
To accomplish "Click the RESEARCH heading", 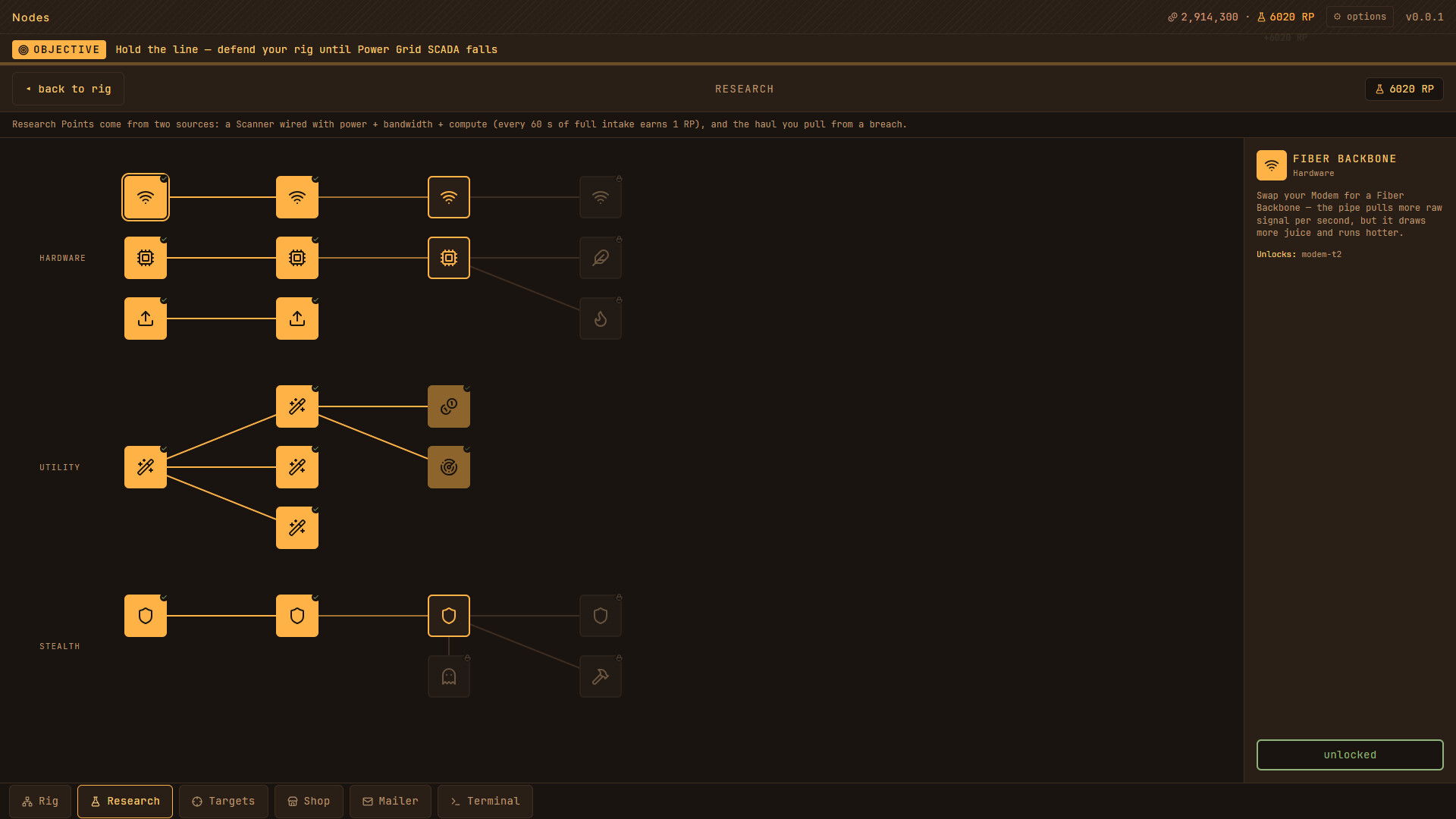I will tap(745, 89).
